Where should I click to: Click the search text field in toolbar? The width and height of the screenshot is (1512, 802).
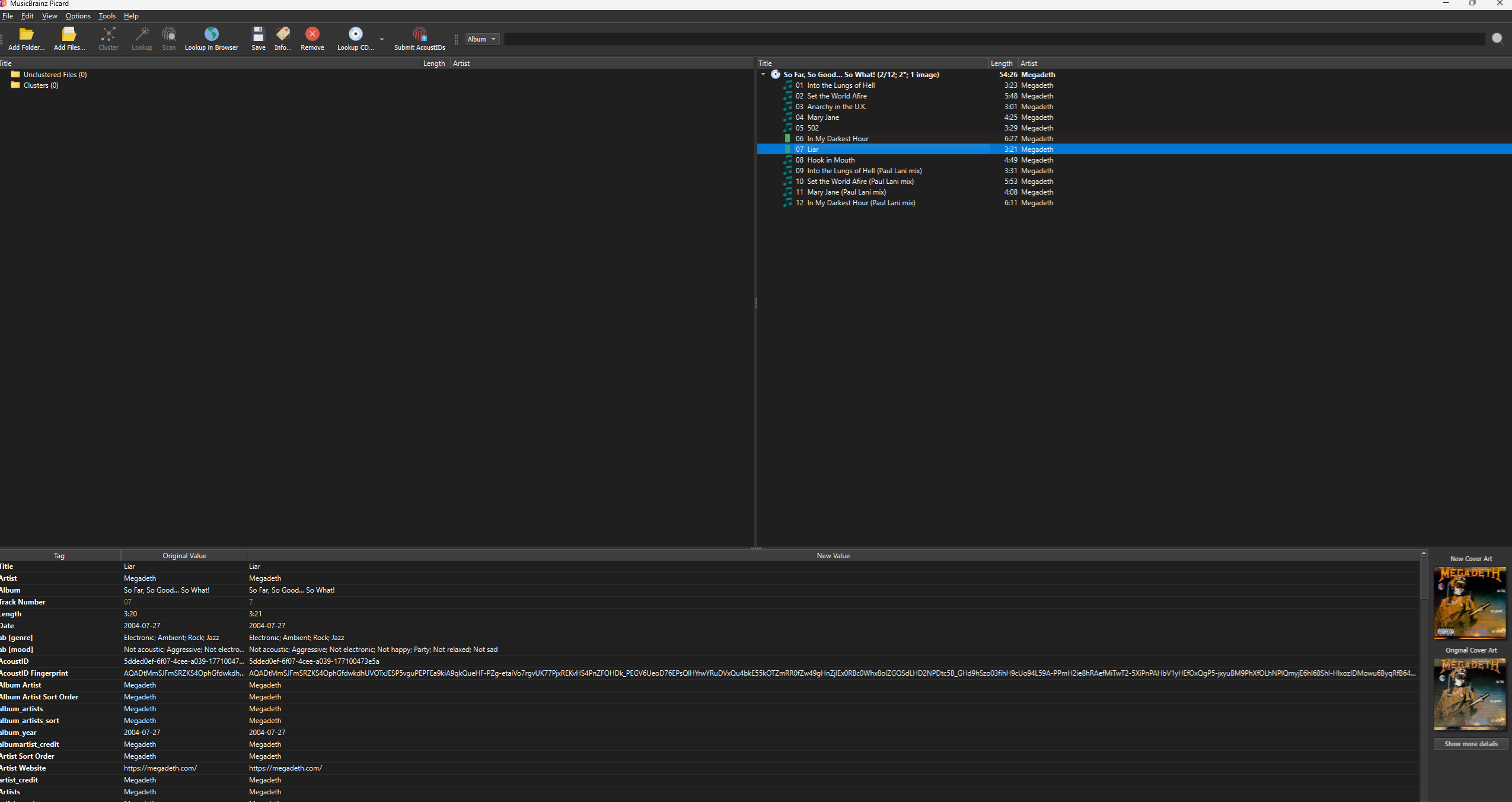point(995,39)
